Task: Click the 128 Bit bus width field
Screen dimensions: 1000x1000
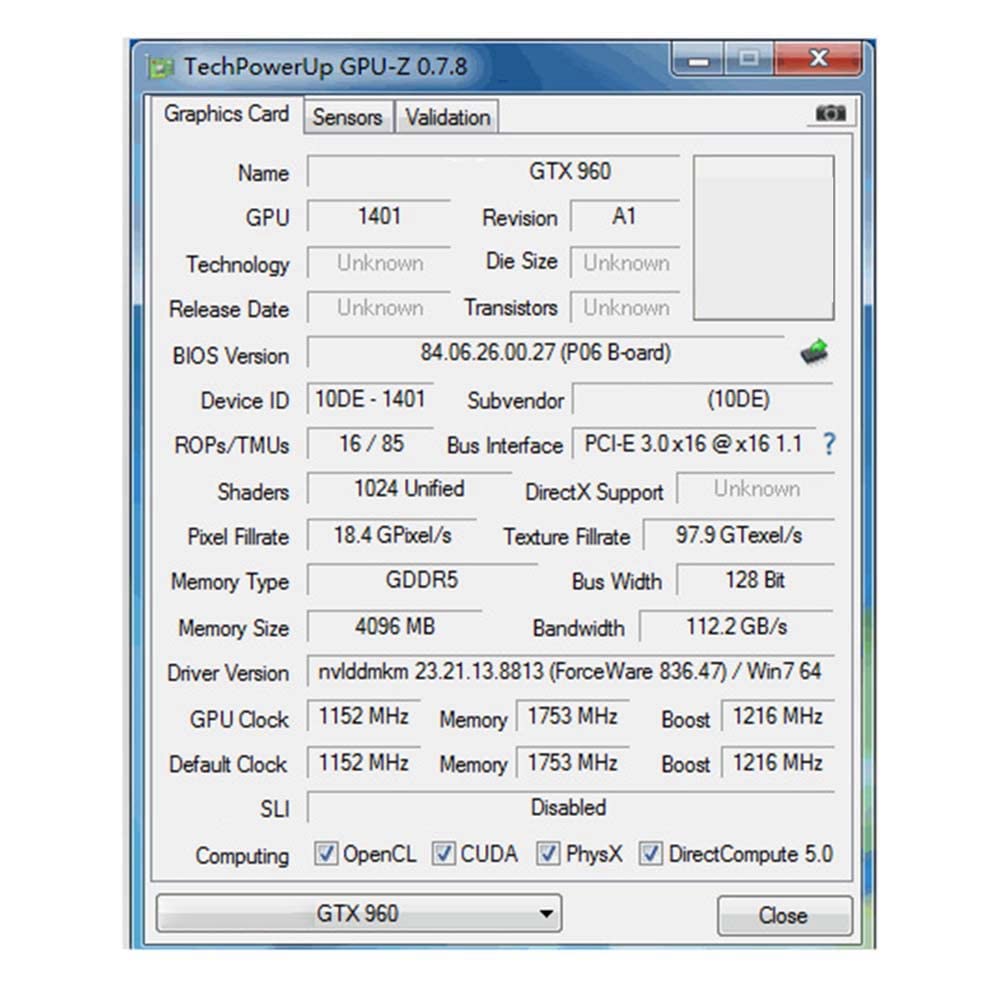Action: tap(756, 580)
